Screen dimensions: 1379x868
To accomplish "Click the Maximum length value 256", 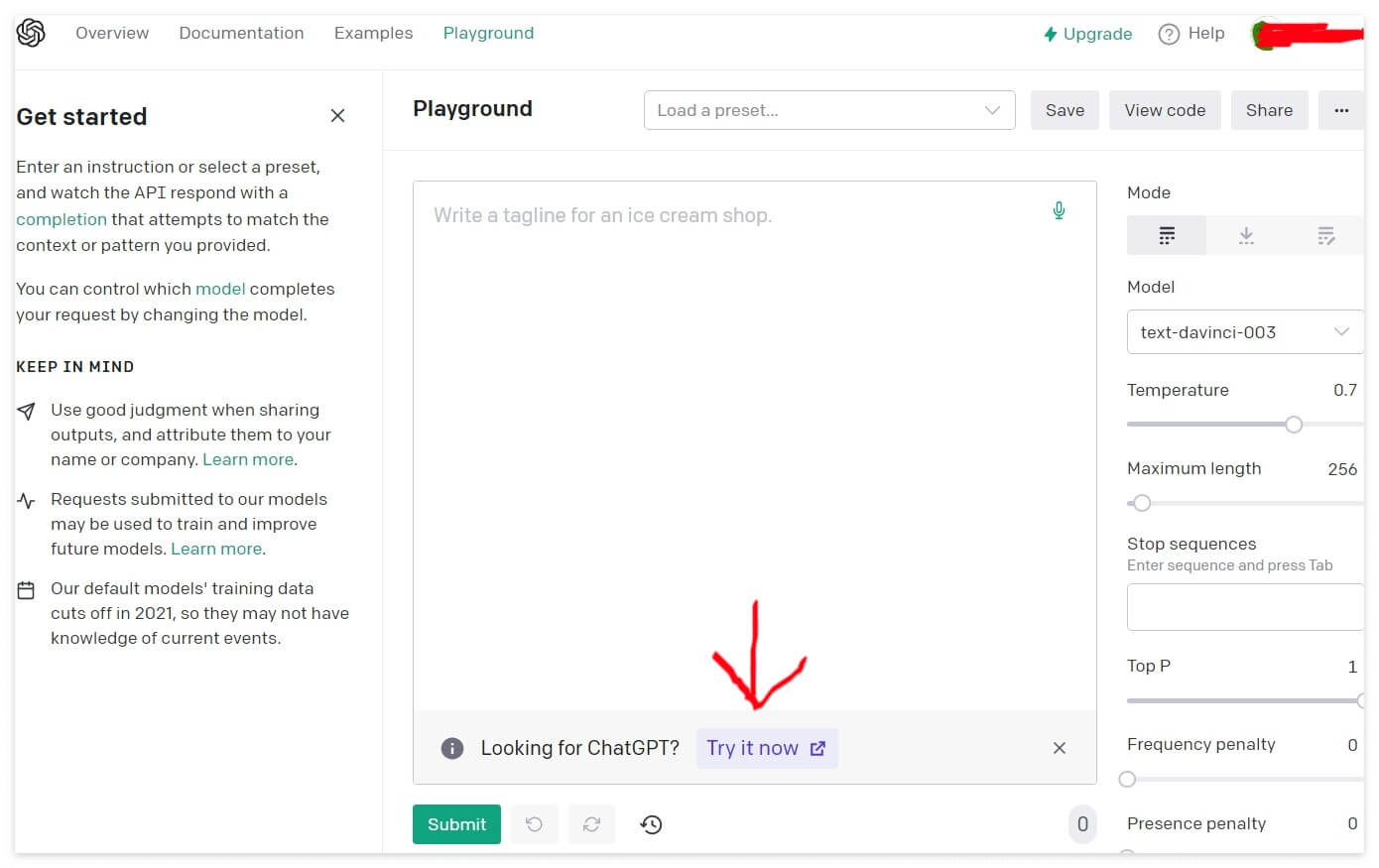I will [1342, 469].
